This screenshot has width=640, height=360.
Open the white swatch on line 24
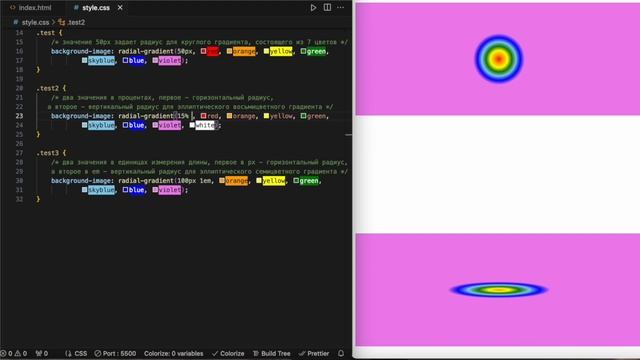click(x=192, y=125)
